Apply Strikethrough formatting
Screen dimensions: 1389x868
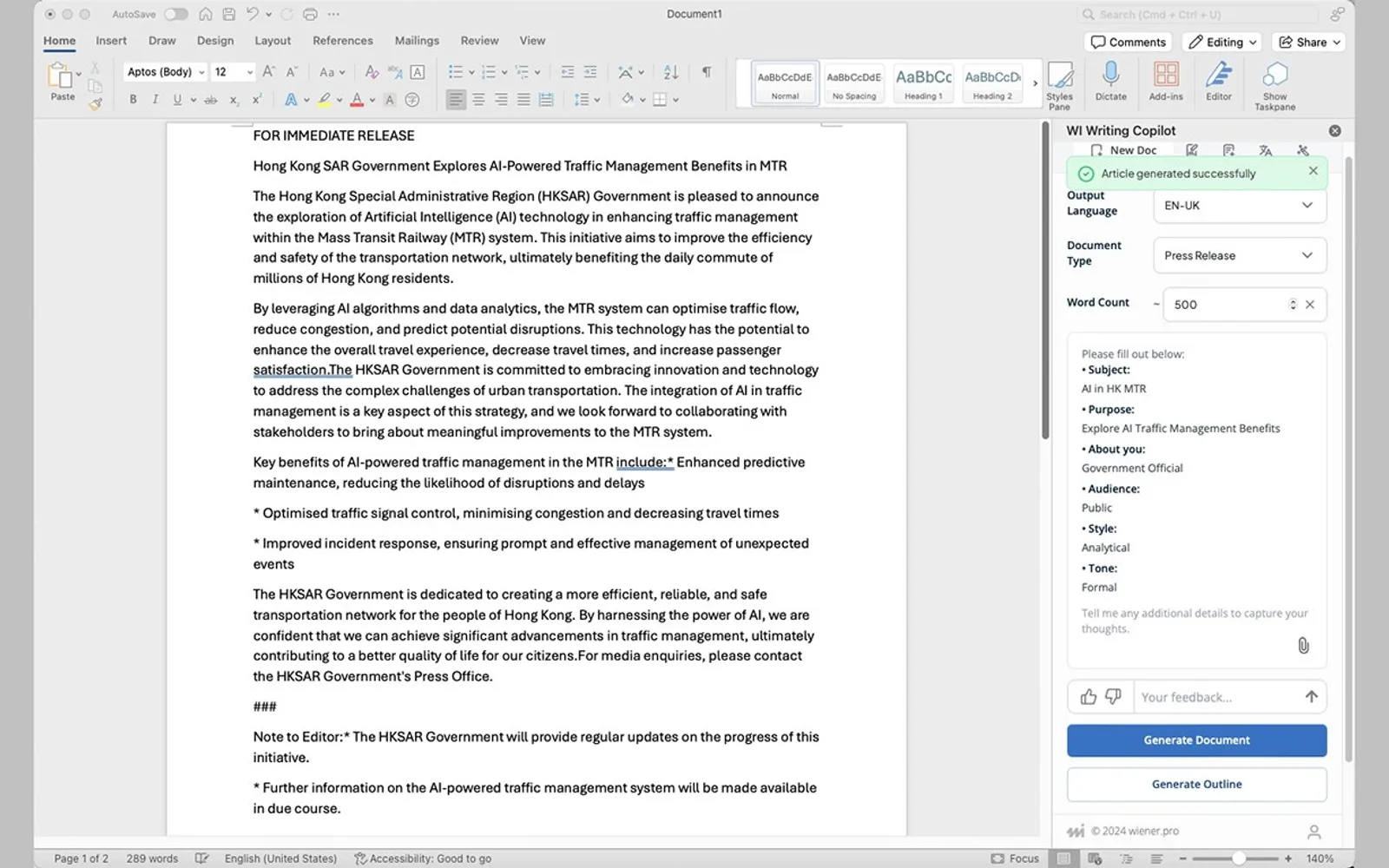(x=210, y=100)
